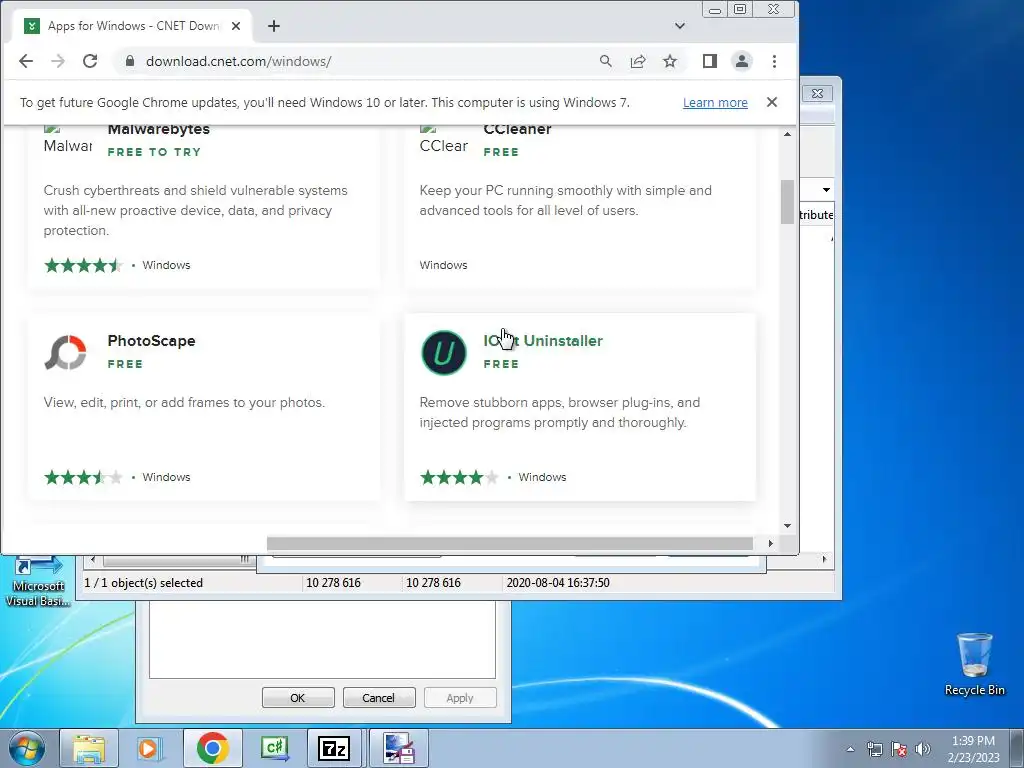Image resolution: width=1024 pixels, height=768 pixels.
Task: Select the Recycle Bin desktop icon
Action: coord(974,665)
